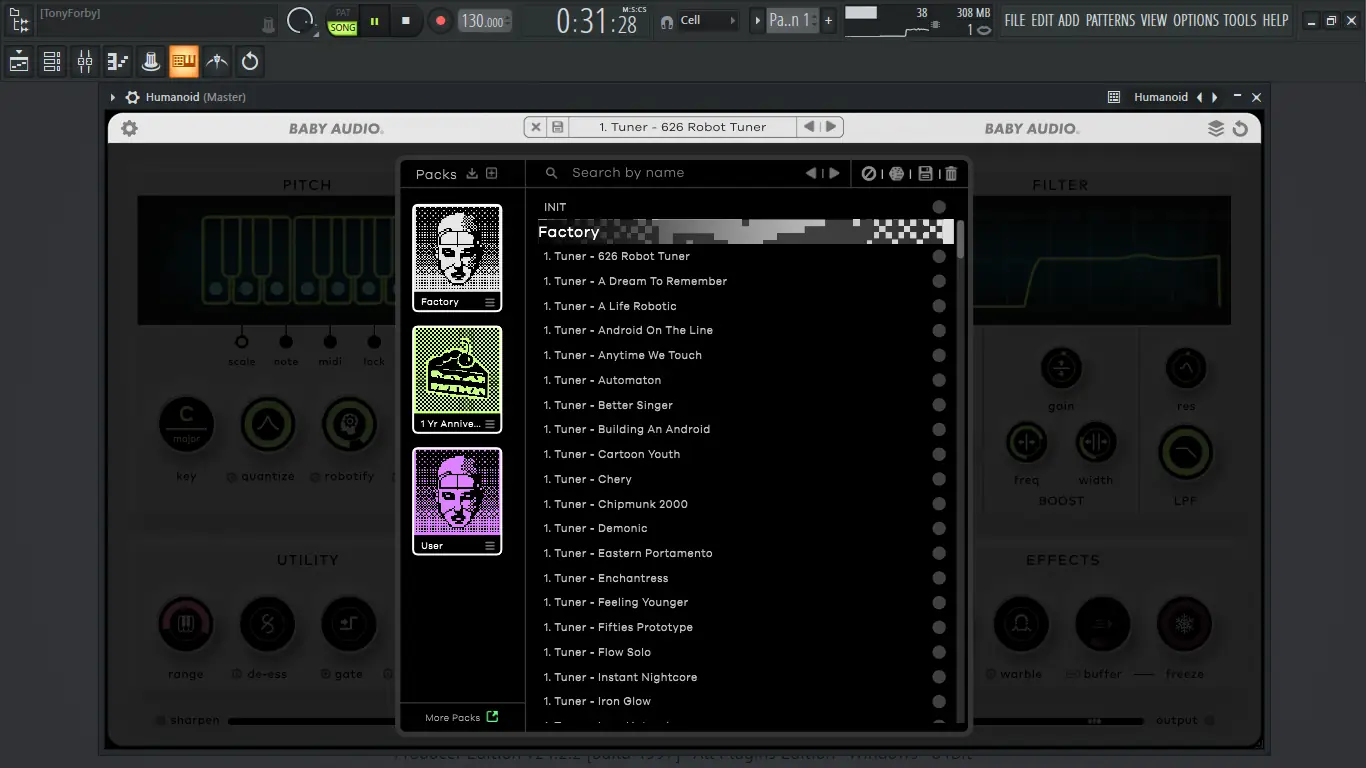Click the save preset icon beside trash
This screenshot has height=768, width=1366.
925,173
